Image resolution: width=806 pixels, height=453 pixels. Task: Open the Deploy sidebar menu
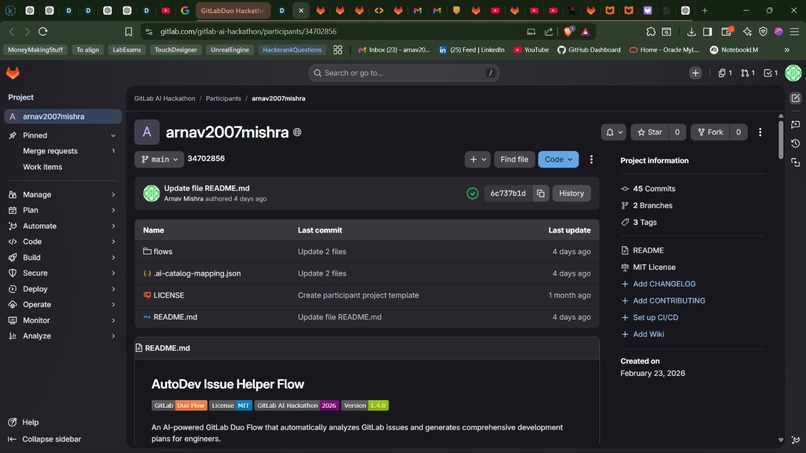63,289
